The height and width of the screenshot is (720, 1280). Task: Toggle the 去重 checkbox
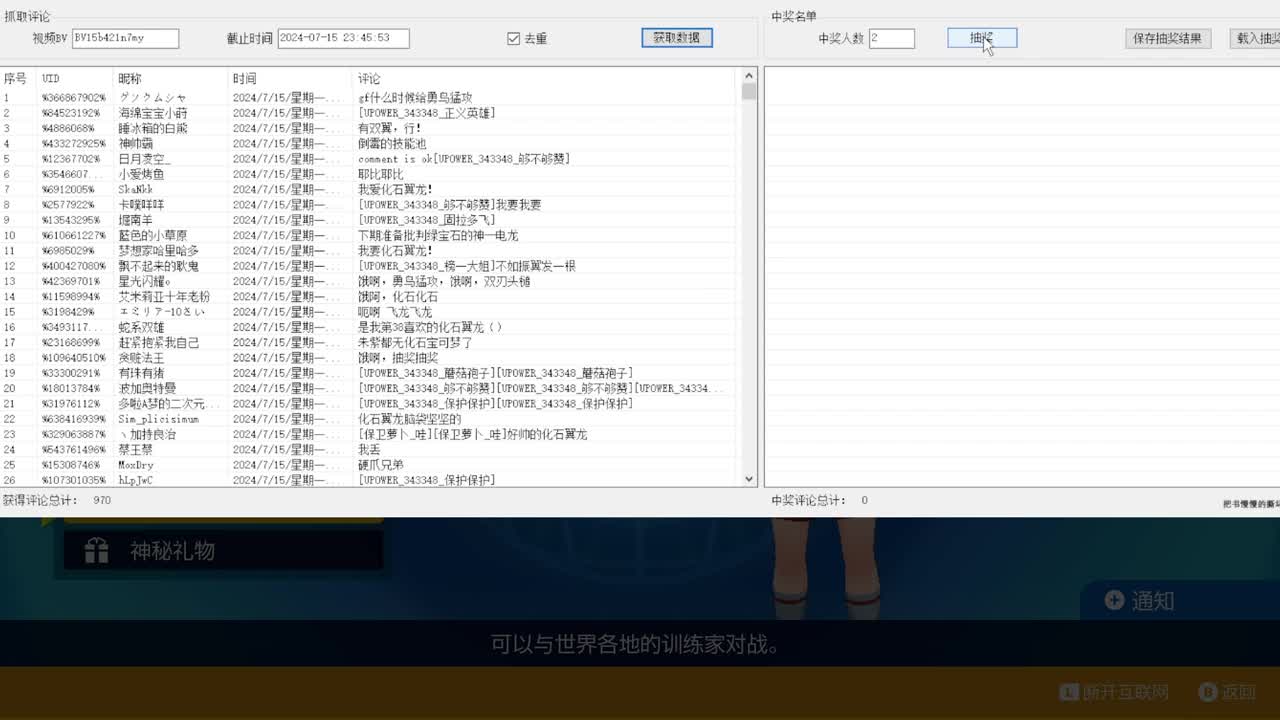pos(514,39)
